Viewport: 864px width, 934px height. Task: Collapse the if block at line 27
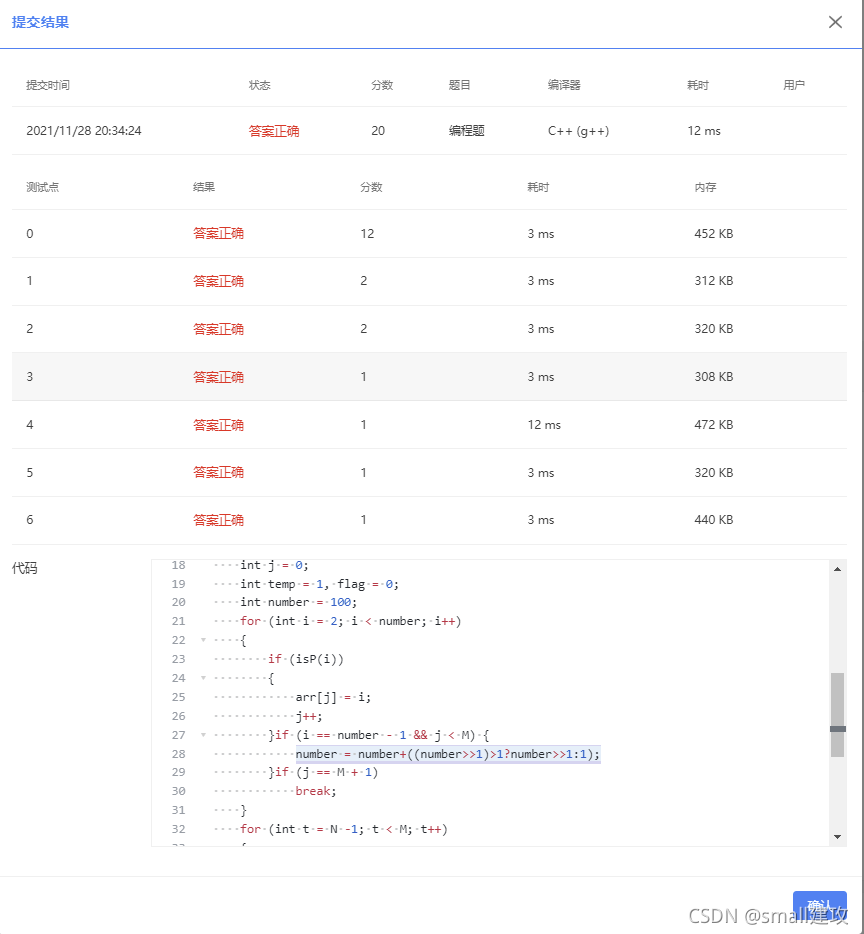point(205,735)
